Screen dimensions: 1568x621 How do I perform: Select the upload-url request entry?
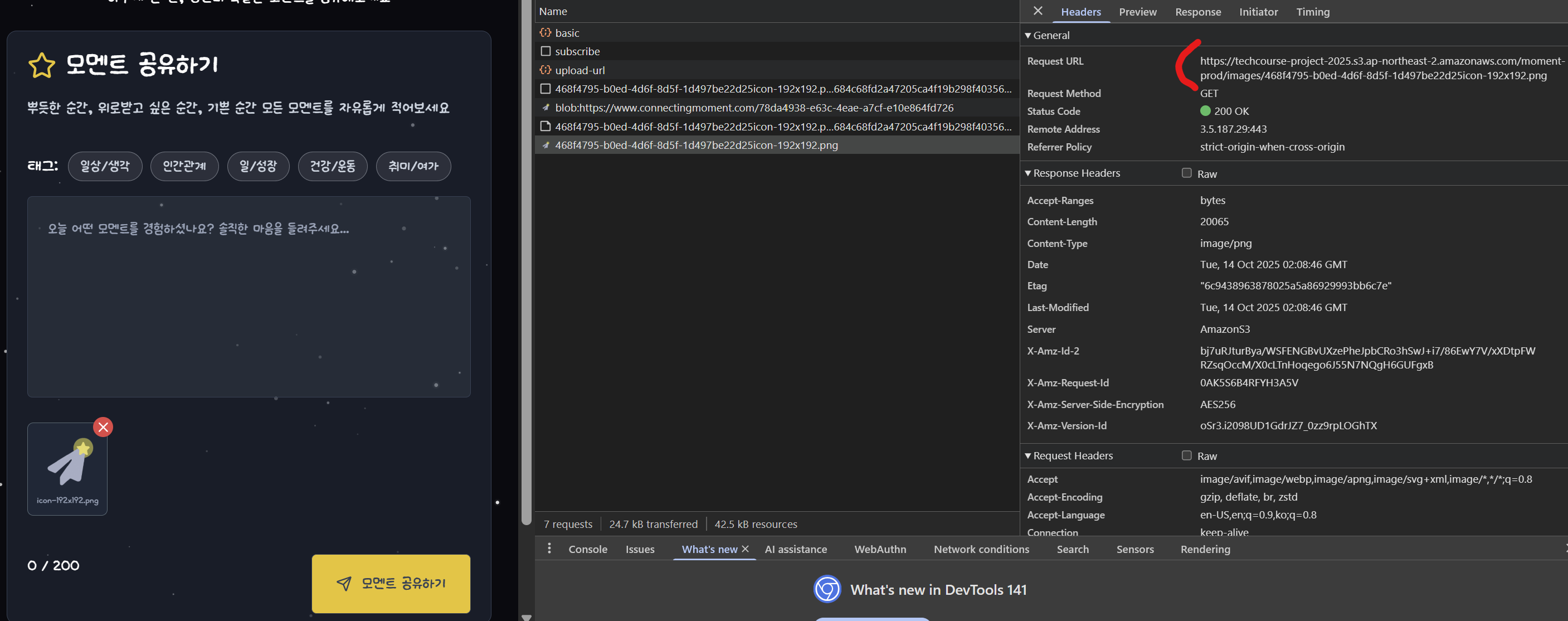580,70
